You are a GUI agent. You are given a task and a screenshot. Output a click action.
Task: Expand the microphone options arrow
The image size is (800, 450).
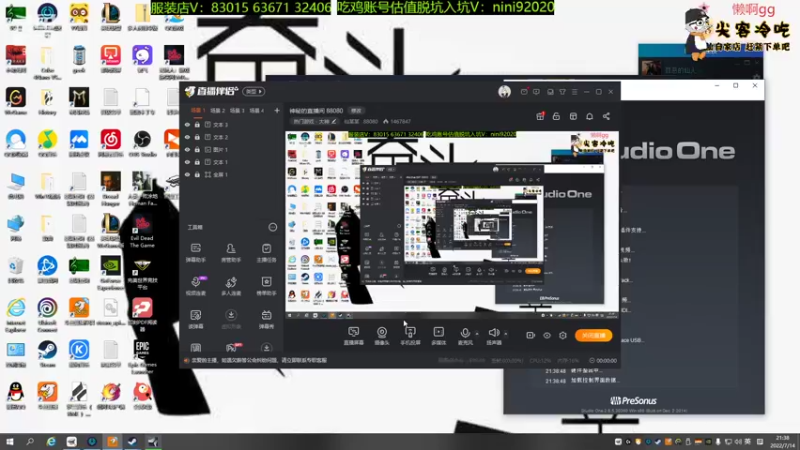(477, 334)
